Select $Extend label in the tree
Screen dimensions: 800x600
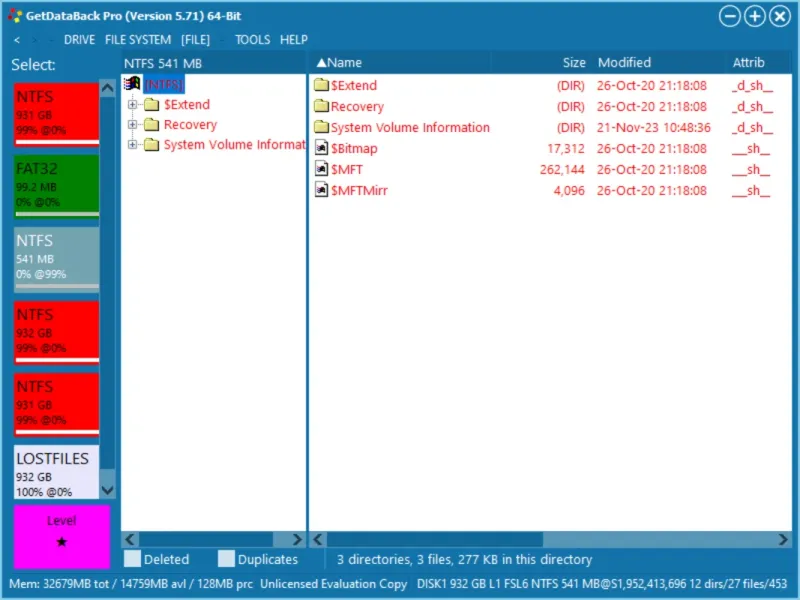[187, 105]
